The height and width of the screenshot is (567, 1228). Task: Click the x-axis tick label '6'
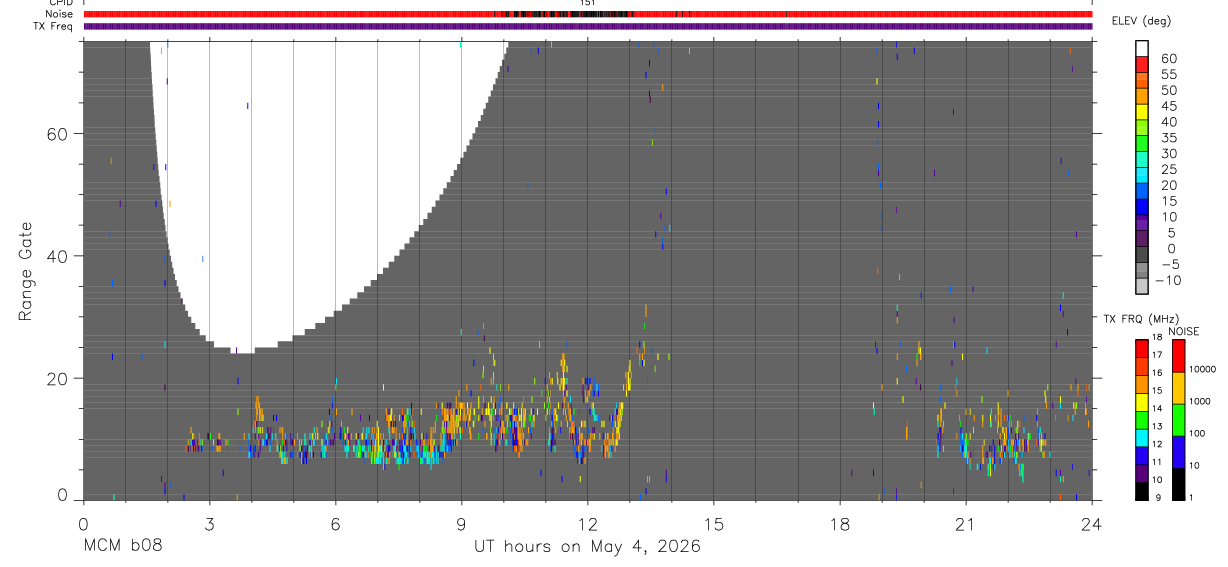(x=335, y=524)
